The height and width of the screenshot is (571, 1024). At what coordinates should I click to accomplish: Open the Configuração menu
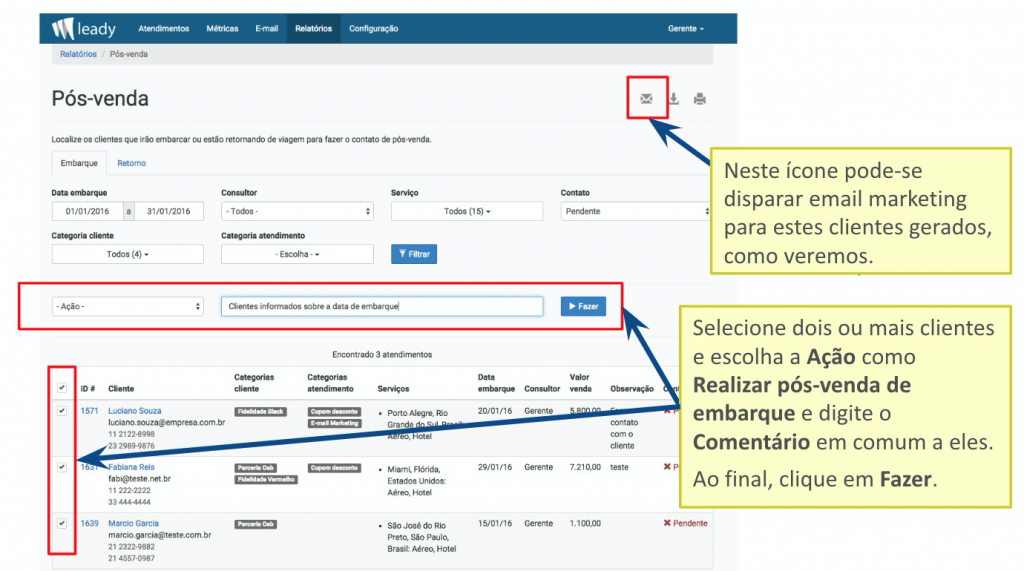(x=374, y=29)
